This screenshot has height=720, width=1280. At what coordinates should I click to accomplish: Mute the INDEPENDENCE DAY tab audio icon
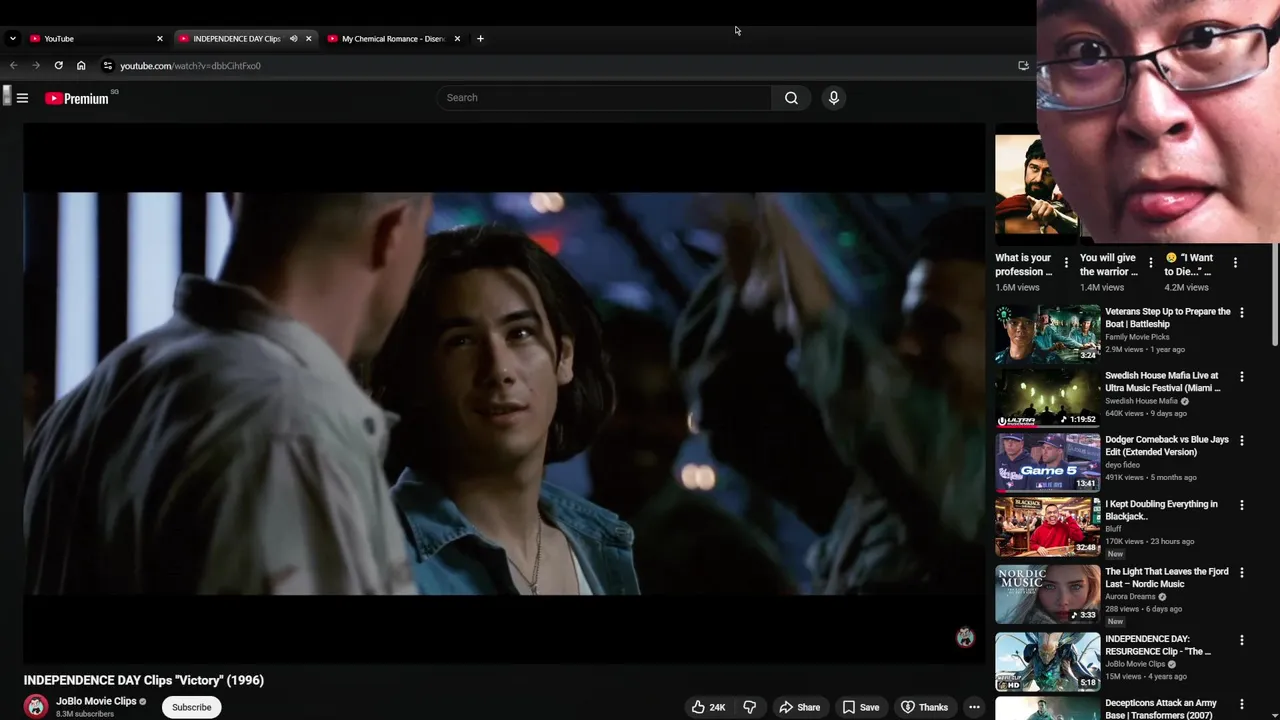[x=293, y=39]
